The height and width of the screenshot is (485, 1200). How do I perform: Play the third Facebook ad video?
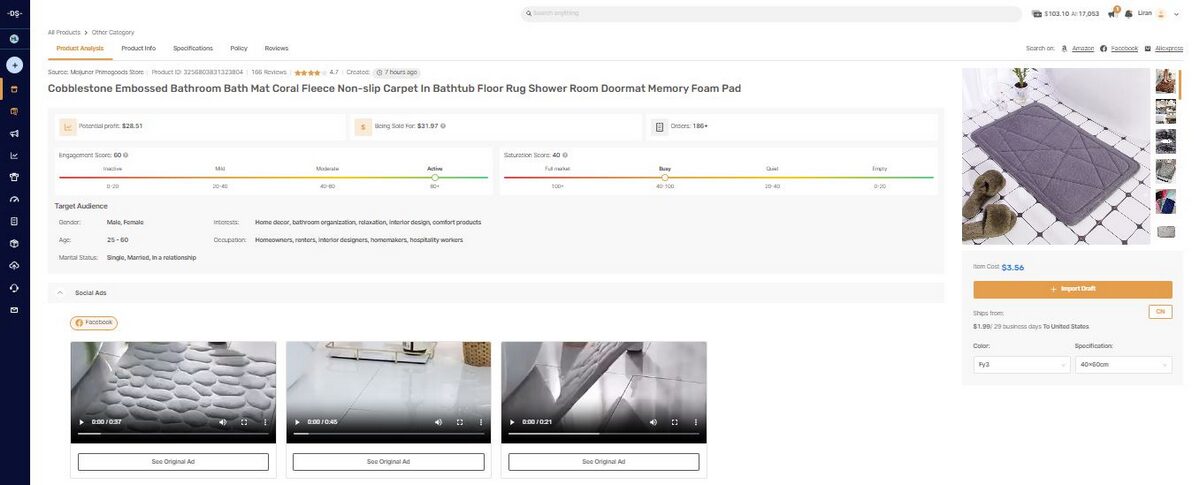click(x=513, y=422)
